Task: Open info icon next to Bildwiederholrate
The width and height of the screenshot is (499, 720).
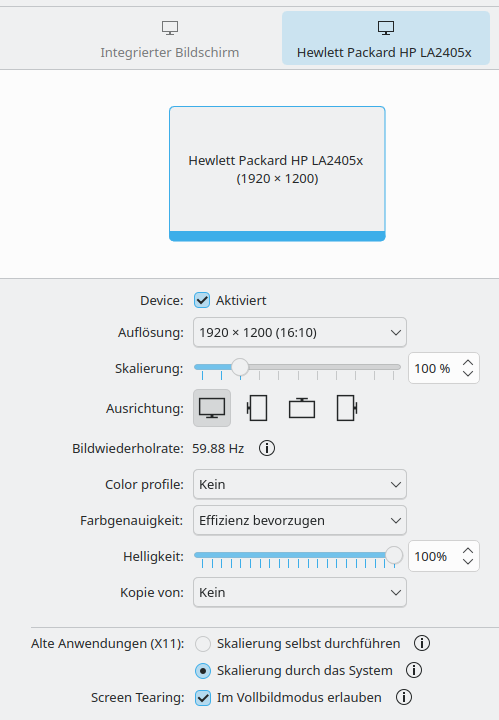Action: pos(267,448)
